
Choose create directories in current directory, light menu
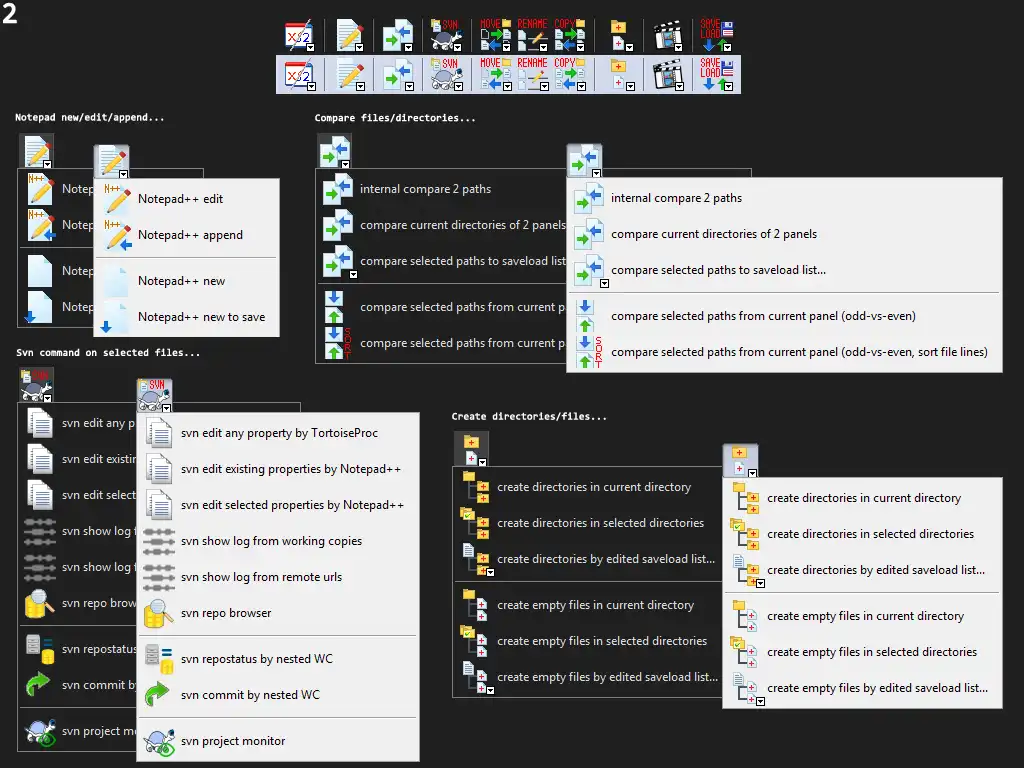(862, 498)
